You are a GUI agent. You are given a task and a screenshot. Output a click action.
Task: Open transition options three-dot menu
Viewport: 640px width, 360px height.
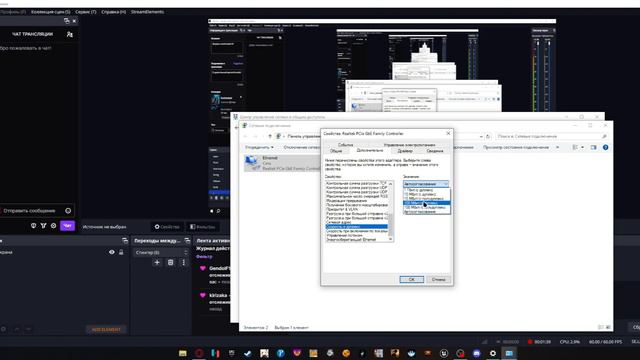tap(183, 262)
